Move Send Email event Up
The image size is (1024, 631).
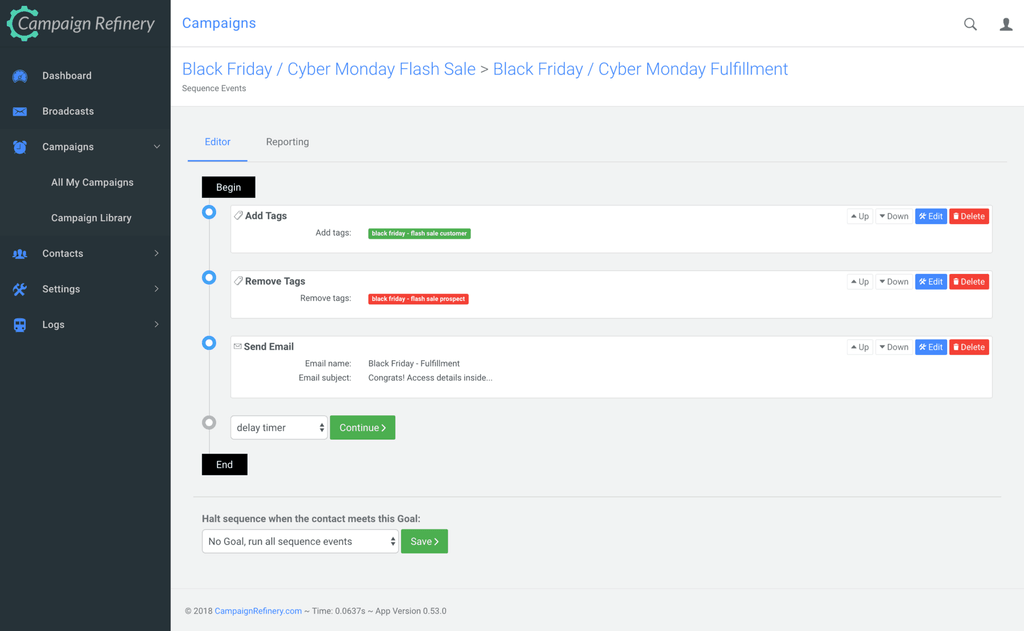point(860,347)
